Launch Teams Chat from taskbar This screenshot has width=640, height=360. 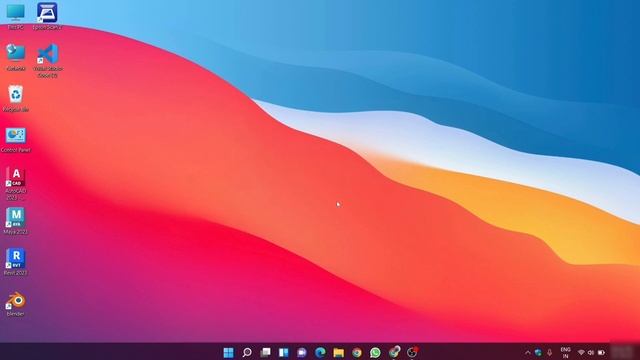(302, 352)
